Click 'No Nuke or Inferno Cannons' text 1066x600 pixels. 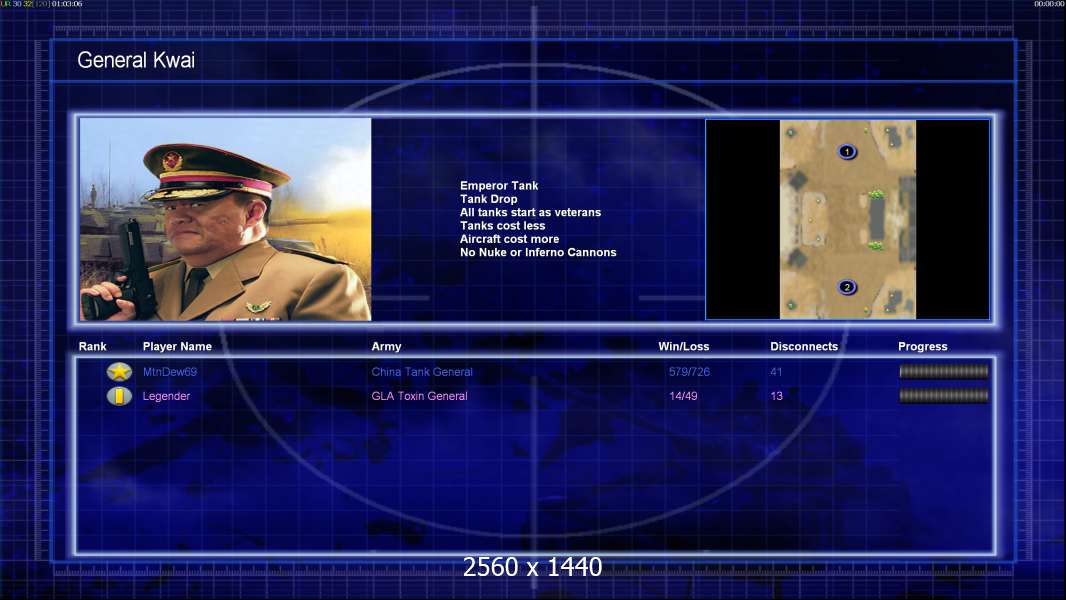538,252
